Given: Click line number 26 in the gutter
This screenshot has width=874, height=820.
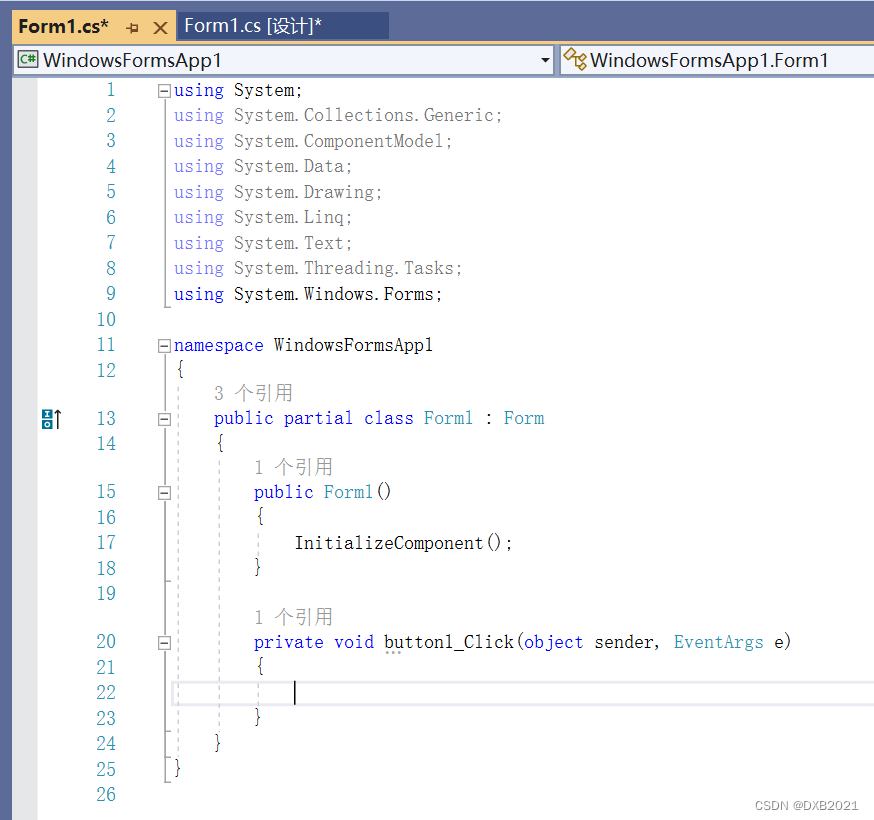Looking at the screenshot, I should click(106, 794).
